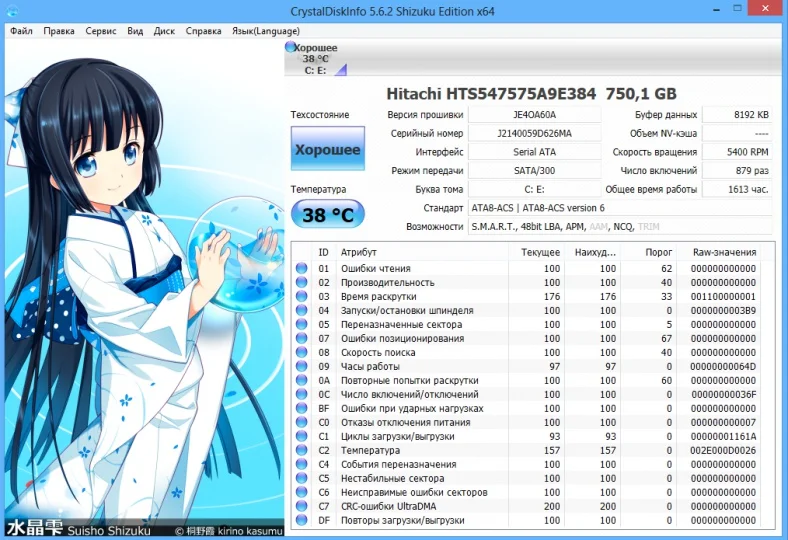Image resolution: width=788 pixels, height=540 pixels.
Task: Click status orb for Производительность row
Action: click(x=302, y=282)
